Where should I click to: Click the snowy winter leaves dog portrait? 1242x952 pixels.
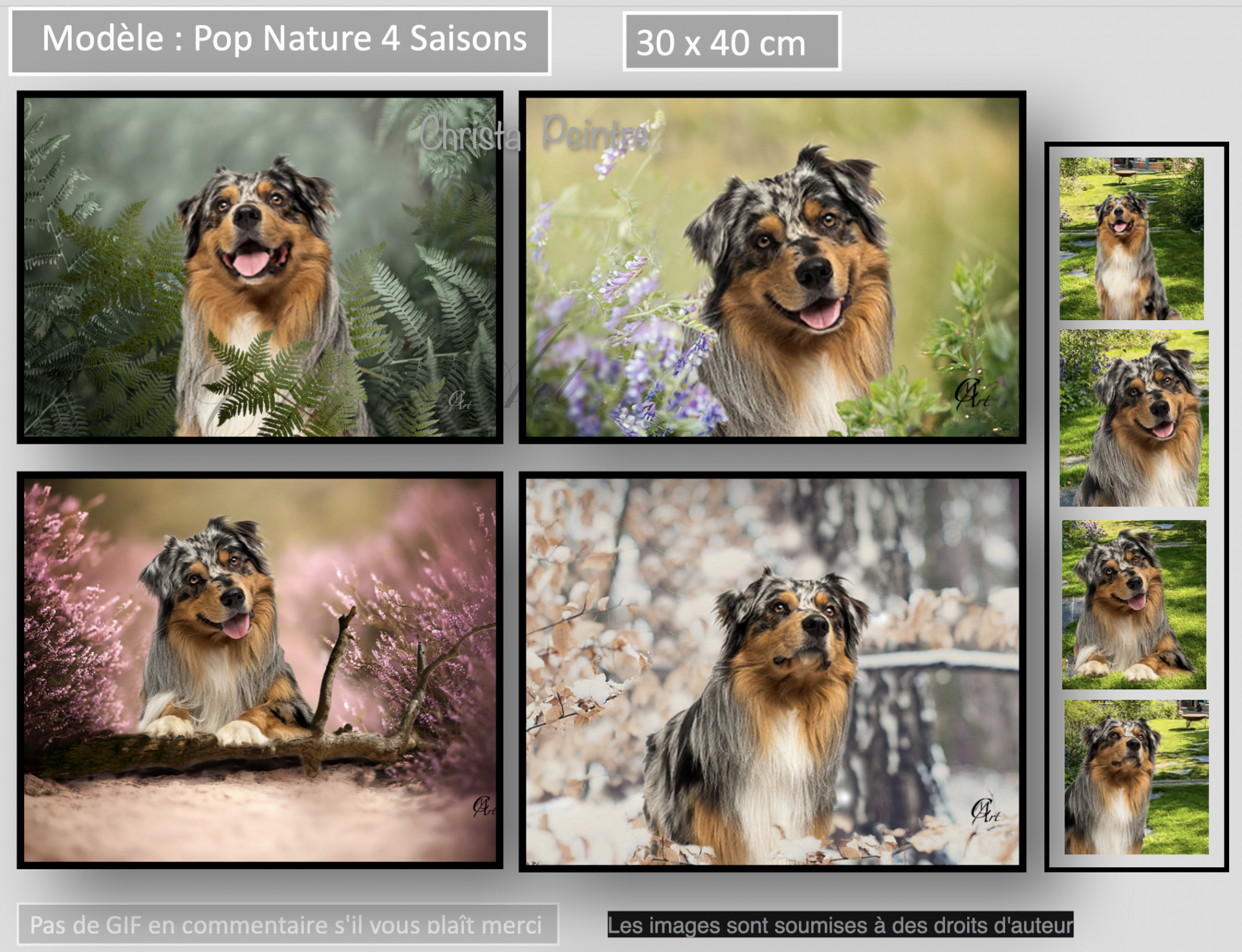click(x=772, y=671)
